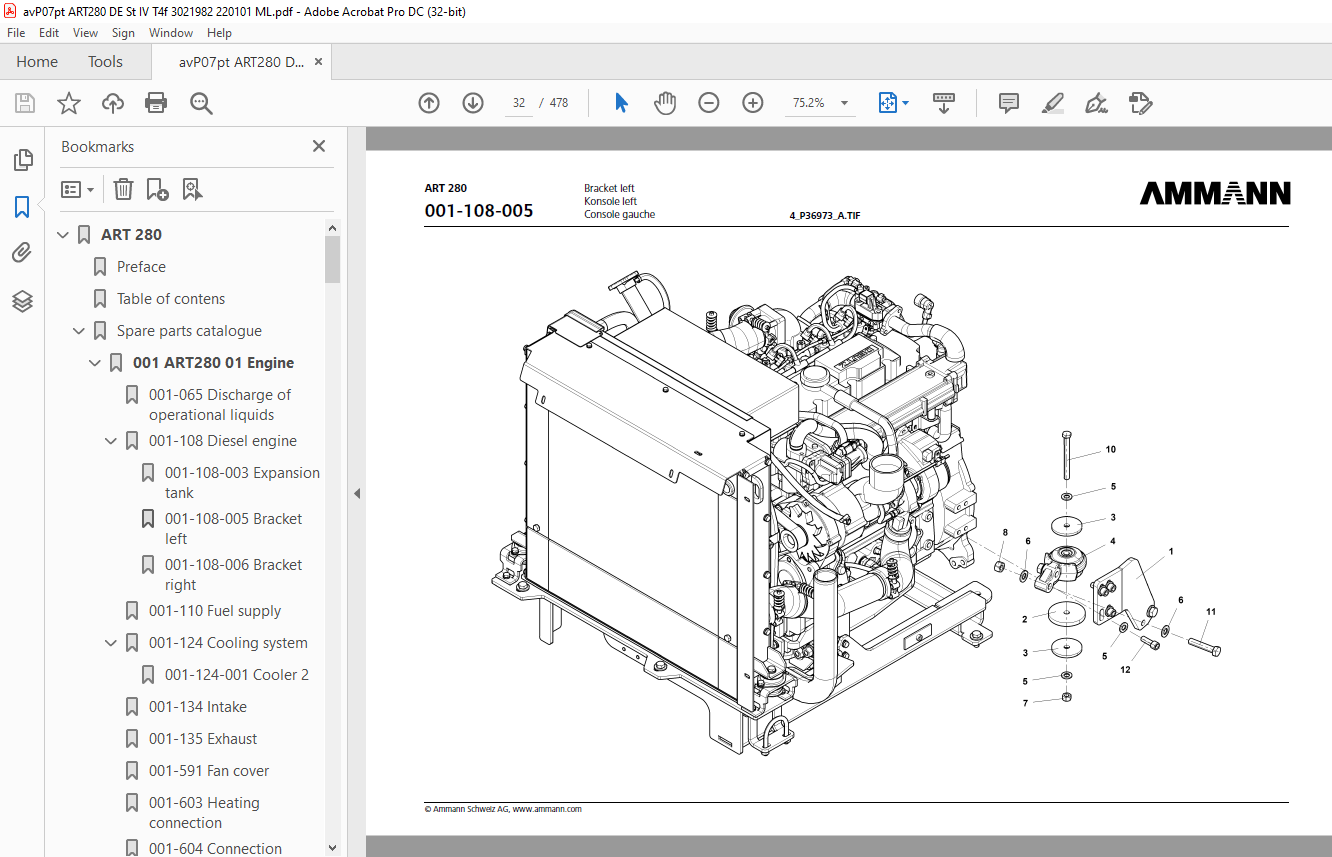This screenshot has width=1332, height=857.
Task: Go to next page arrow
Action: pos(473,103)
